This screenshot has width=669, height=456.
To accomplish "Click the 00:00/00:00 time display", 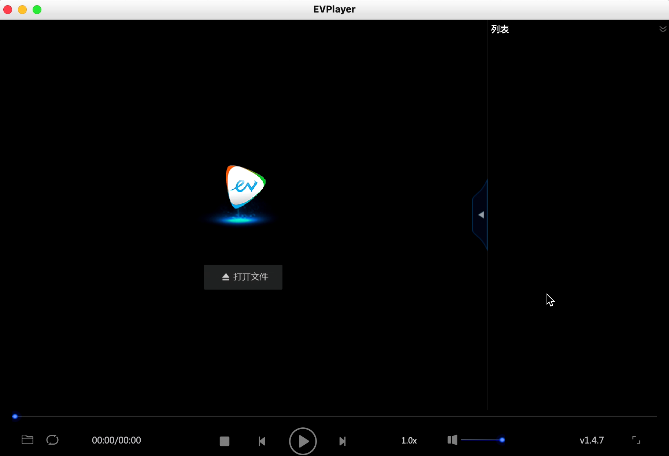I will 116,440.
